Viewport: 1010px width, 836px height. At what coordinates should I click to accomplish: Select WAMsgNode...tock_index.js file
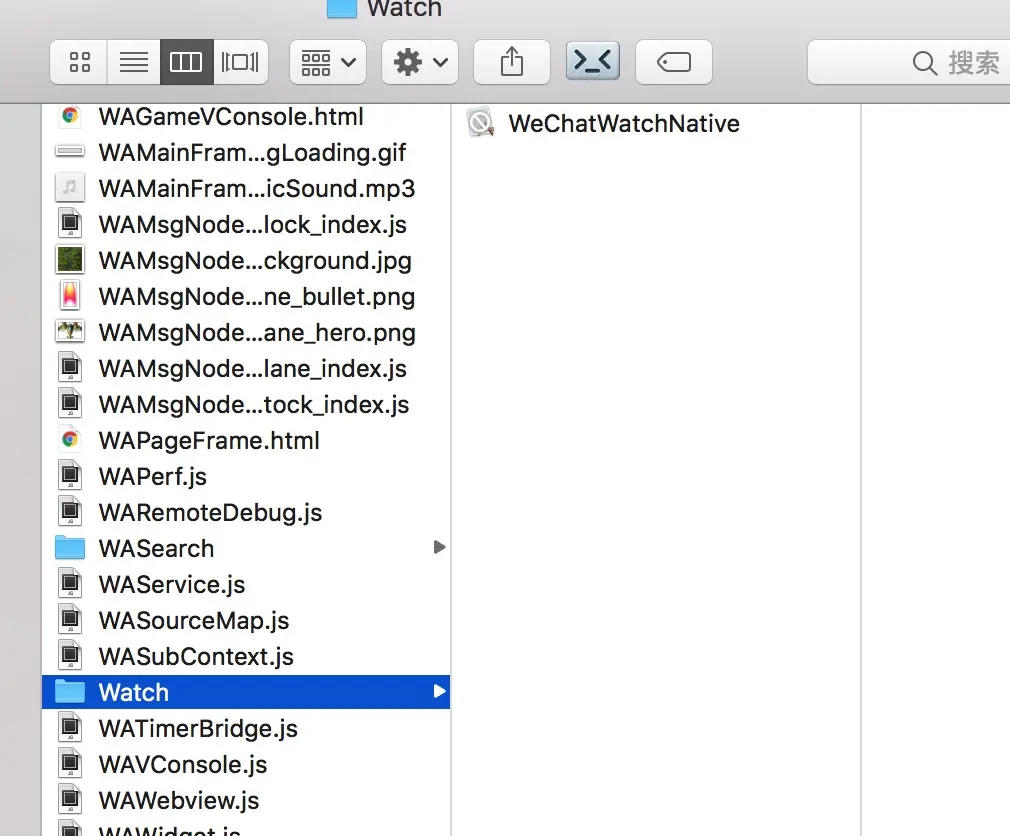tap(245, 405)
